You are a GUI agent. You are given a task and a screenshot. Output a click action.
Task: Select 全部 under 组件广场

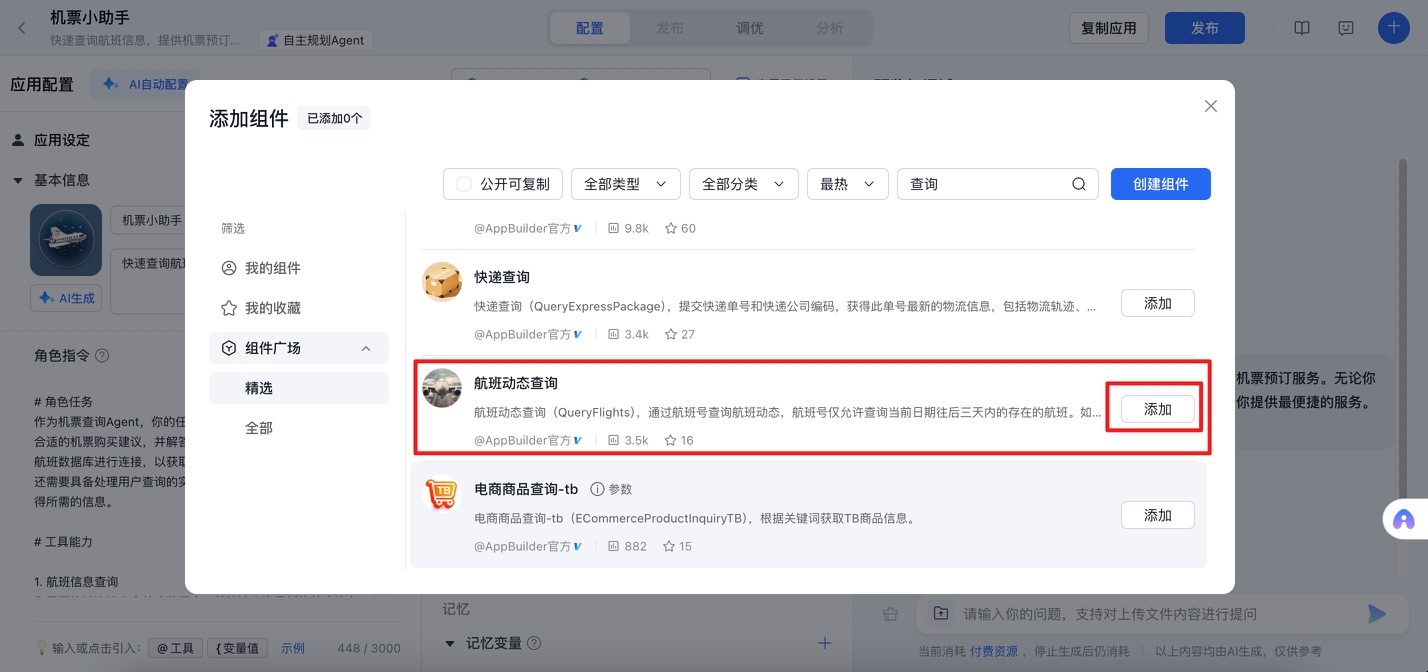(x=259, y=428)
